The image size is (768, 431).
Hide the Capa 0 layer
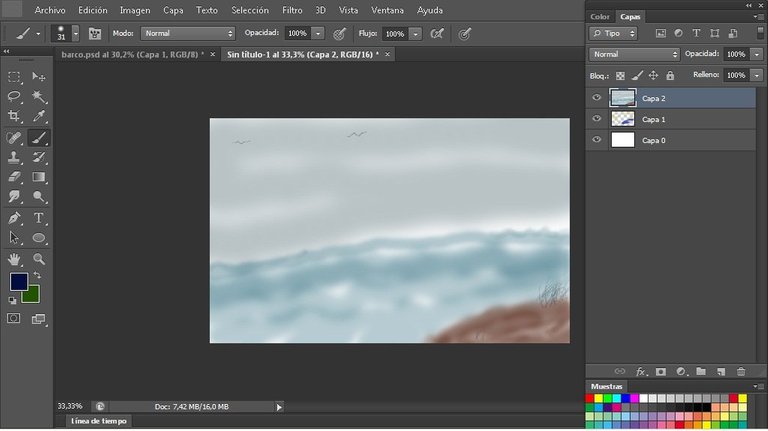597,140
